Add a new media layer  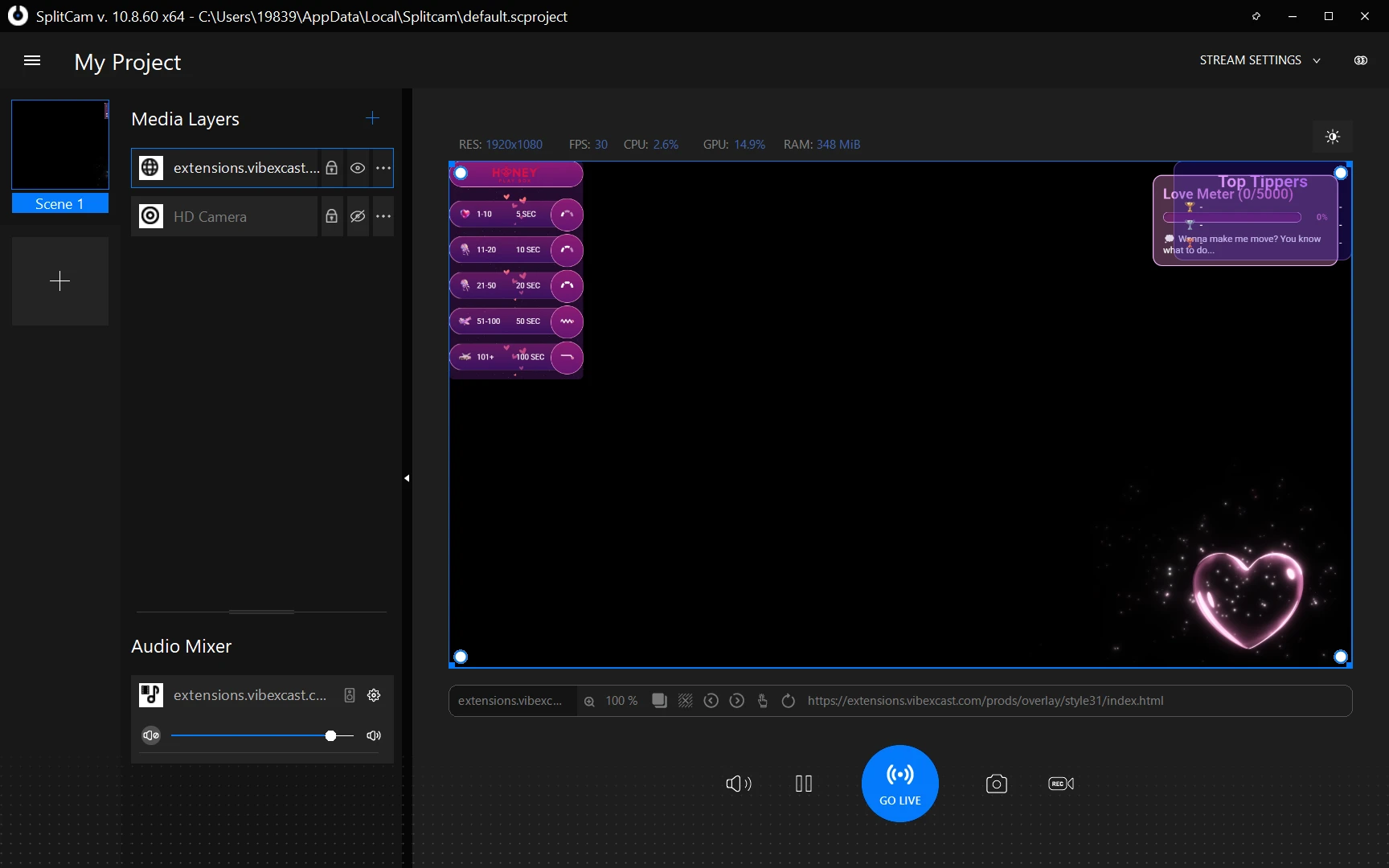click(372, 118)
